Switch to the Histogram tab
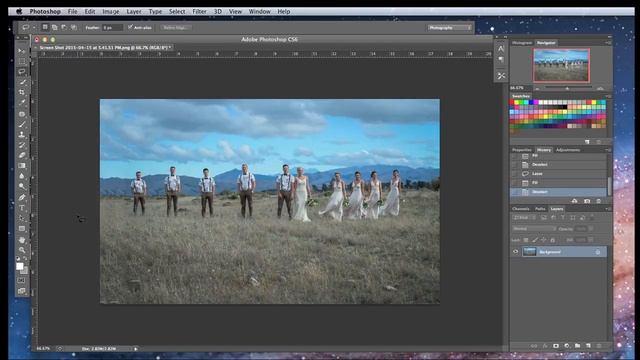The height and width of the screenshot is (360, 640). [x=522, y=42]
